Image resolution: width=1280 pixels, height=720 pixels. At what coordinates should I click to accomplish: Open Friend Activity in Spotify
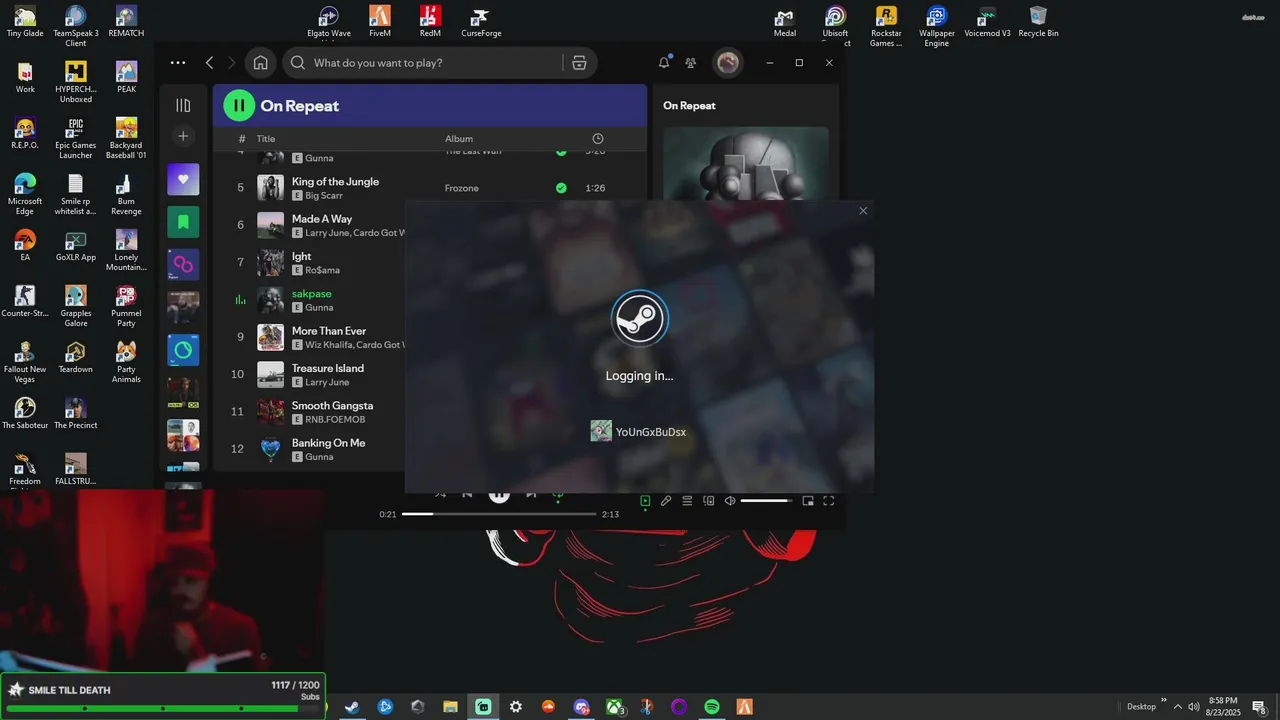click(690, 62)
